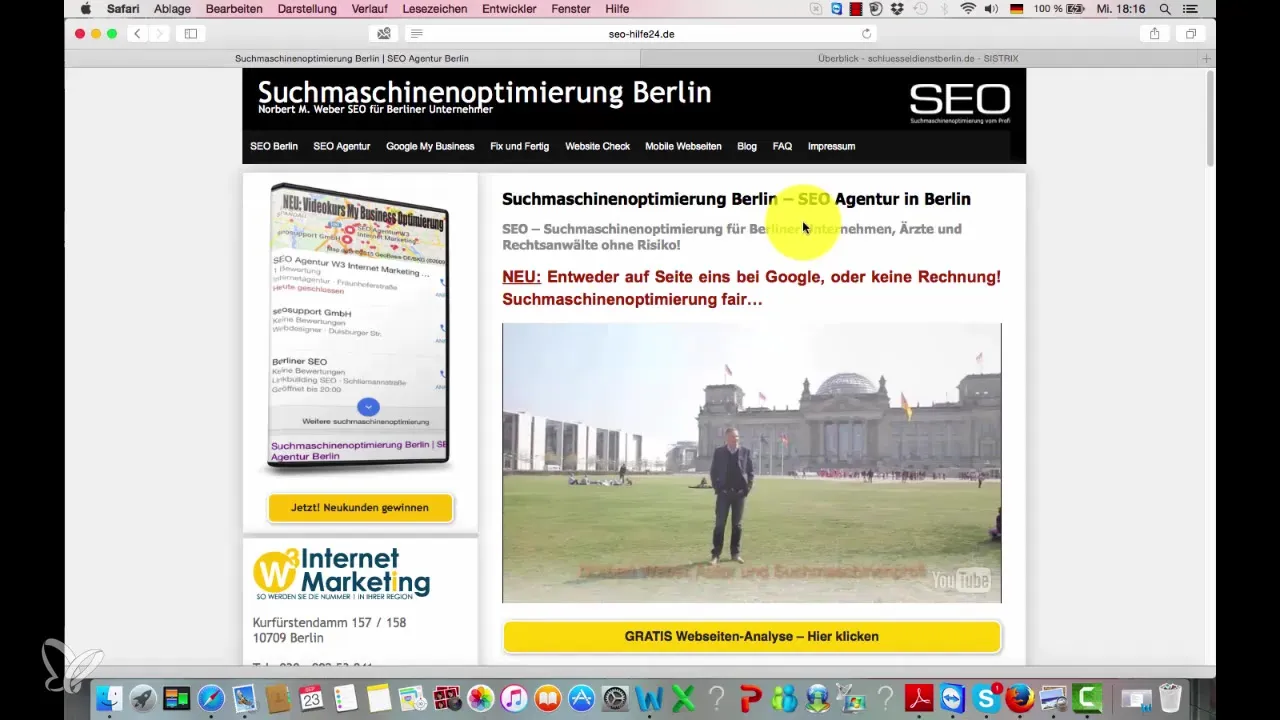1280x720 pixels.
Task: Open SEO Agentur navigation link
Action: point(342,146)
